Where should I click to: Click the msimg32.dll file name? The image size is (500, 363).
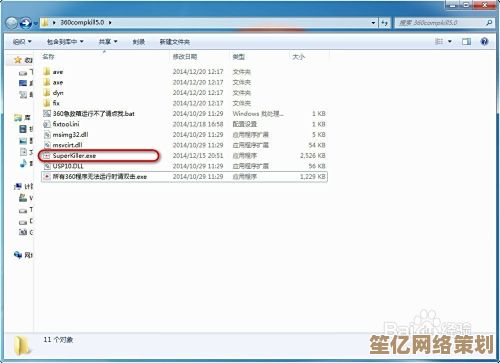coord(70,135)
